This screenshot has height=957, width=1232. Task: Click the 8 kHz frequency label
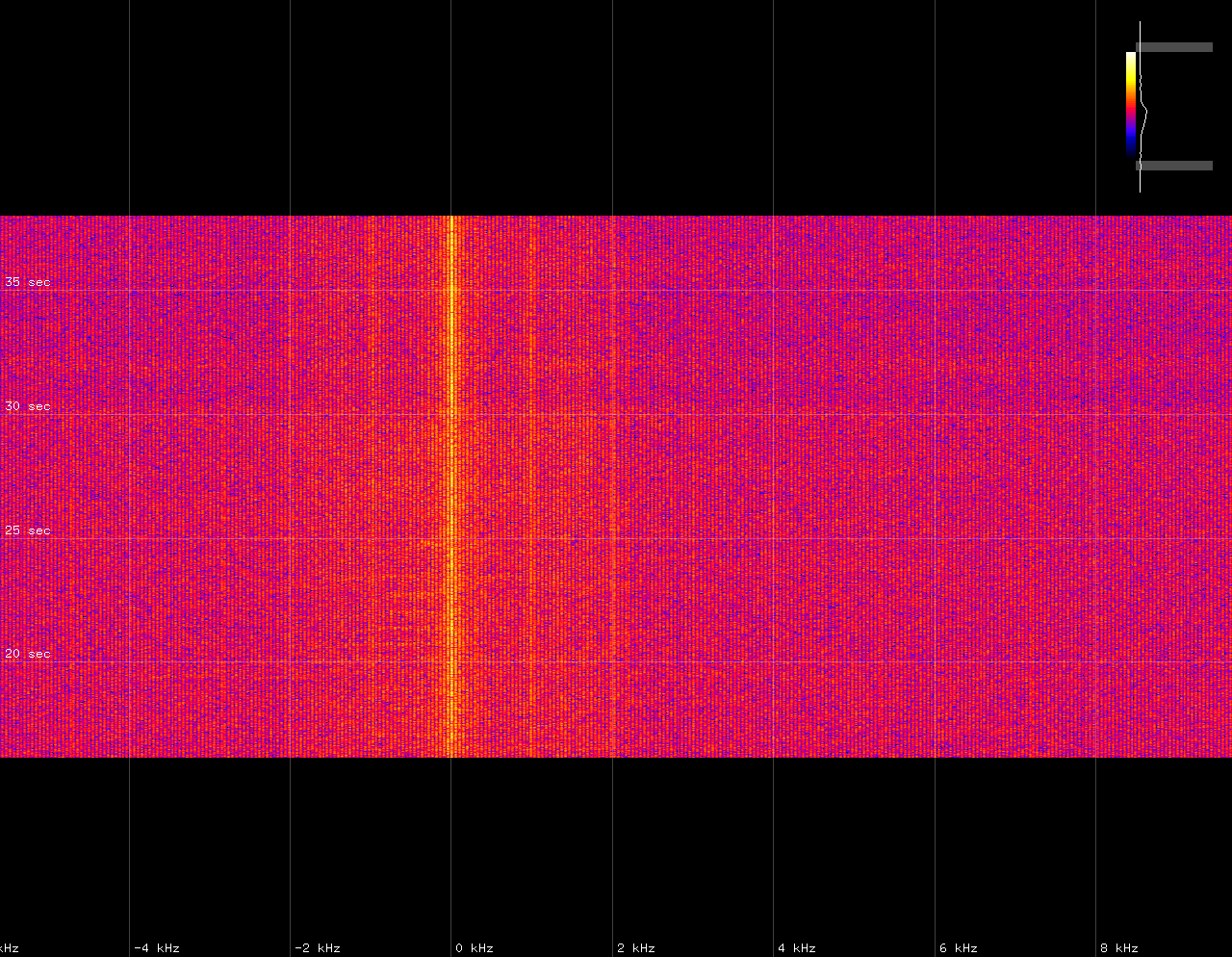click(1119, 948)
